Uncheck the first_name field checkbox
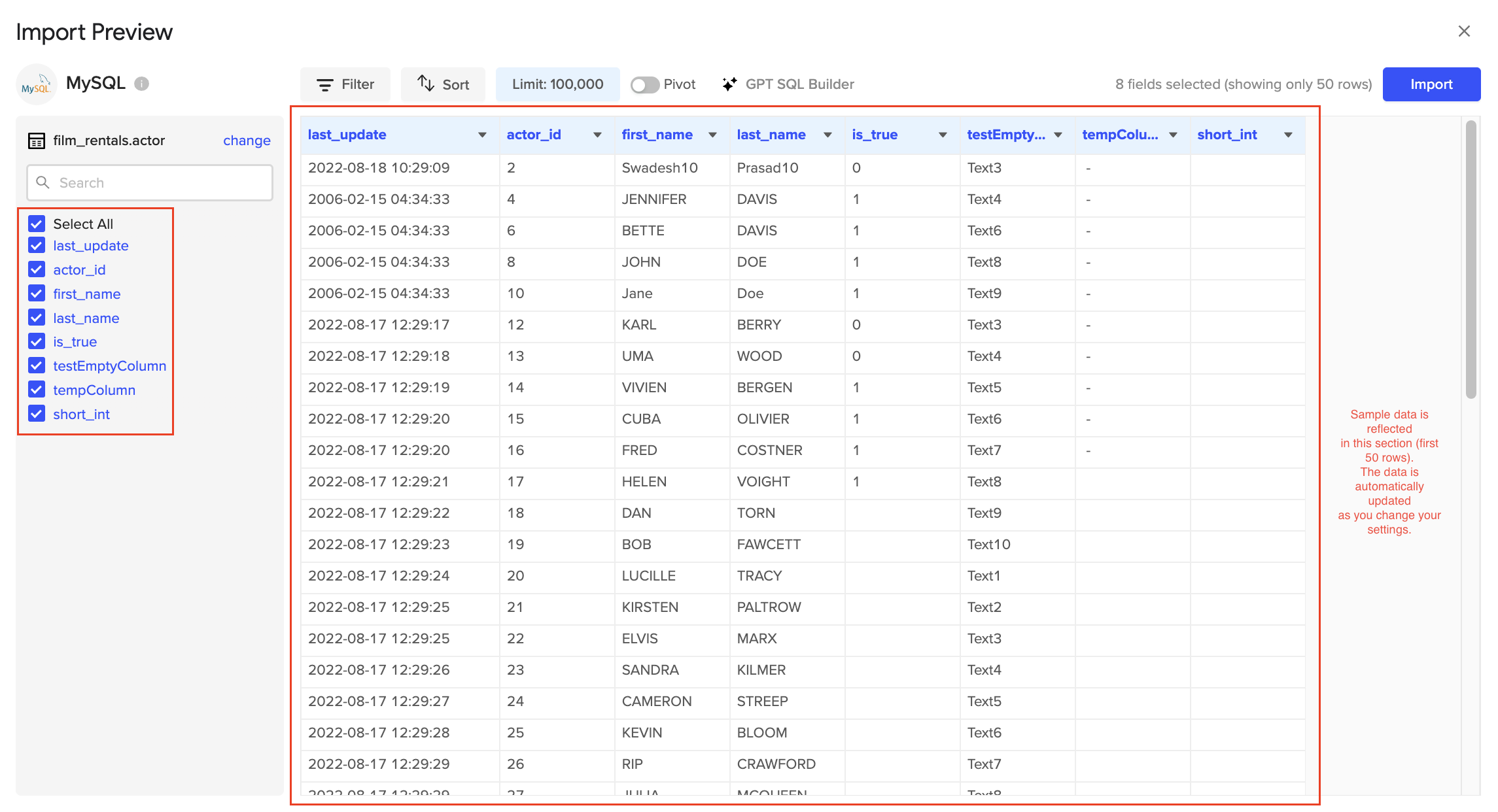 tap(37, 294)
